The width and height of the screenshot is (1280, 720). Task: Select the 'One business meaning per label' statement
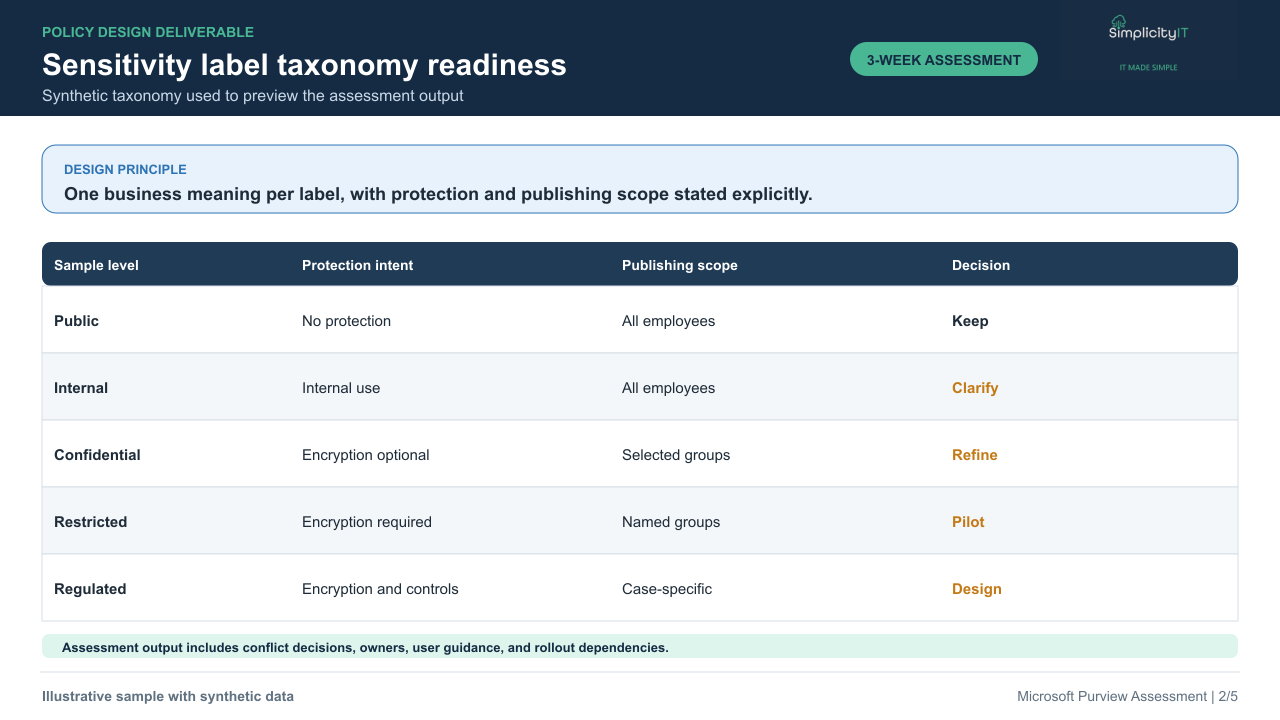pyautogui.click(x=438, y=194)
